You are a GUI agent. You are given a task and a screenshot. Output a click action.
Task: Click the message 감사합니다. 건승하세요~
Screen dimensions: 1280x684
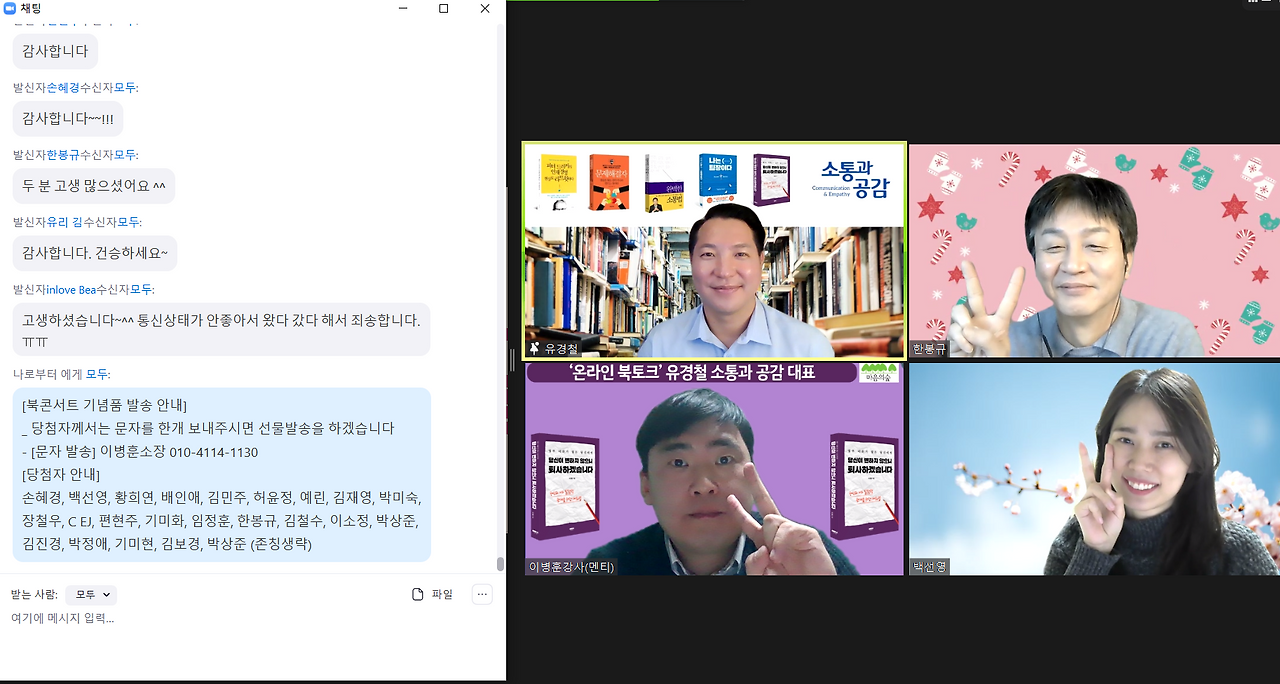95,253
